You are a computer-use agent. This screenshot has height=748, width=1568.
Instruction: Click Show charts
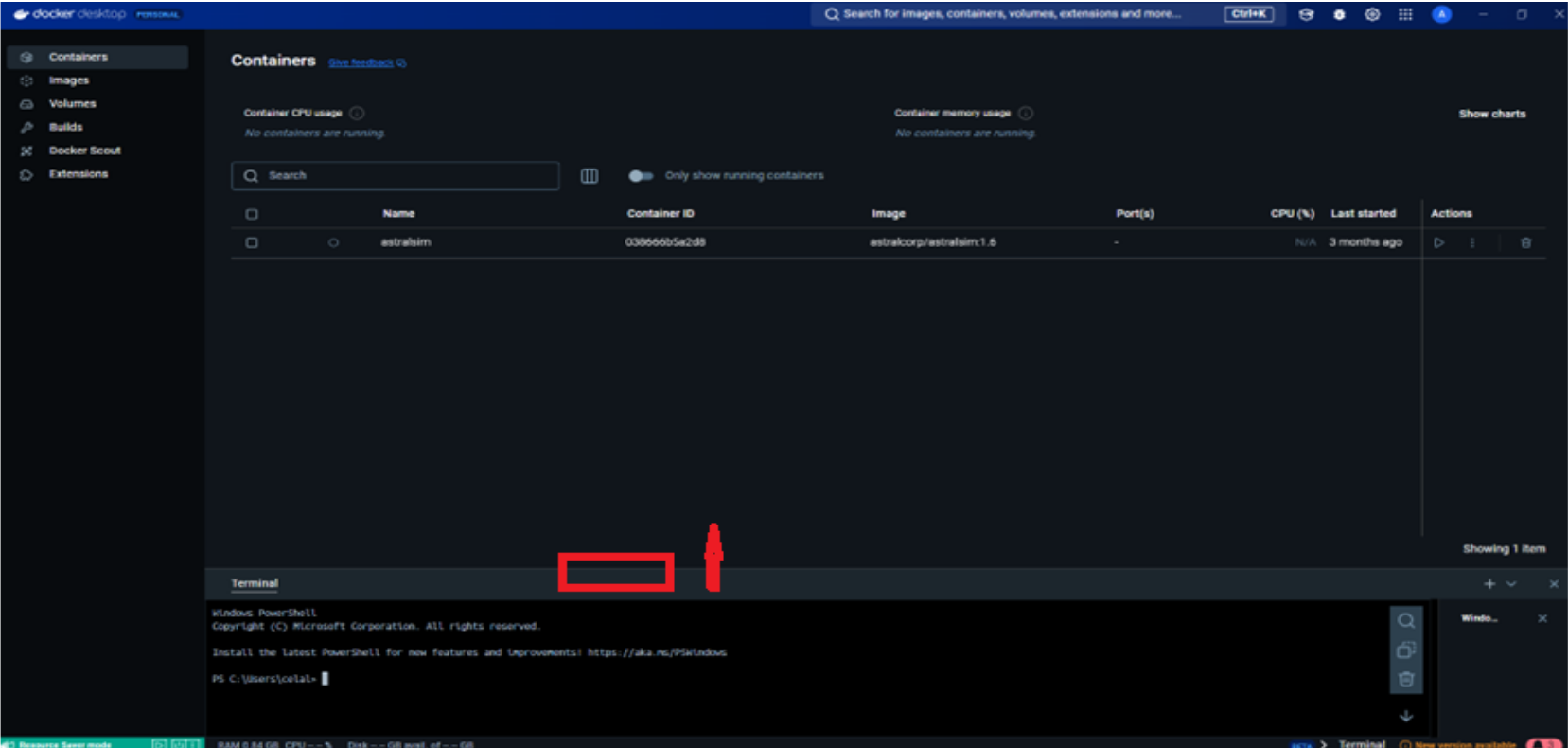[x=1491, y=114]
